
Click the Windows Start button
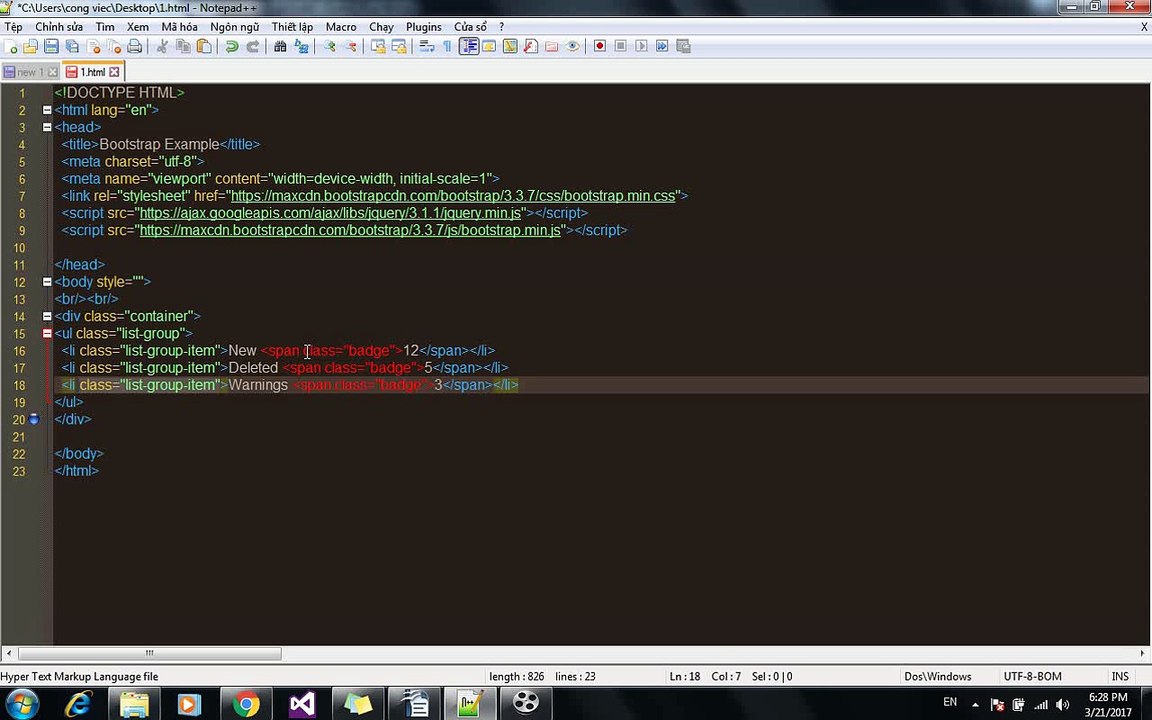22,704
